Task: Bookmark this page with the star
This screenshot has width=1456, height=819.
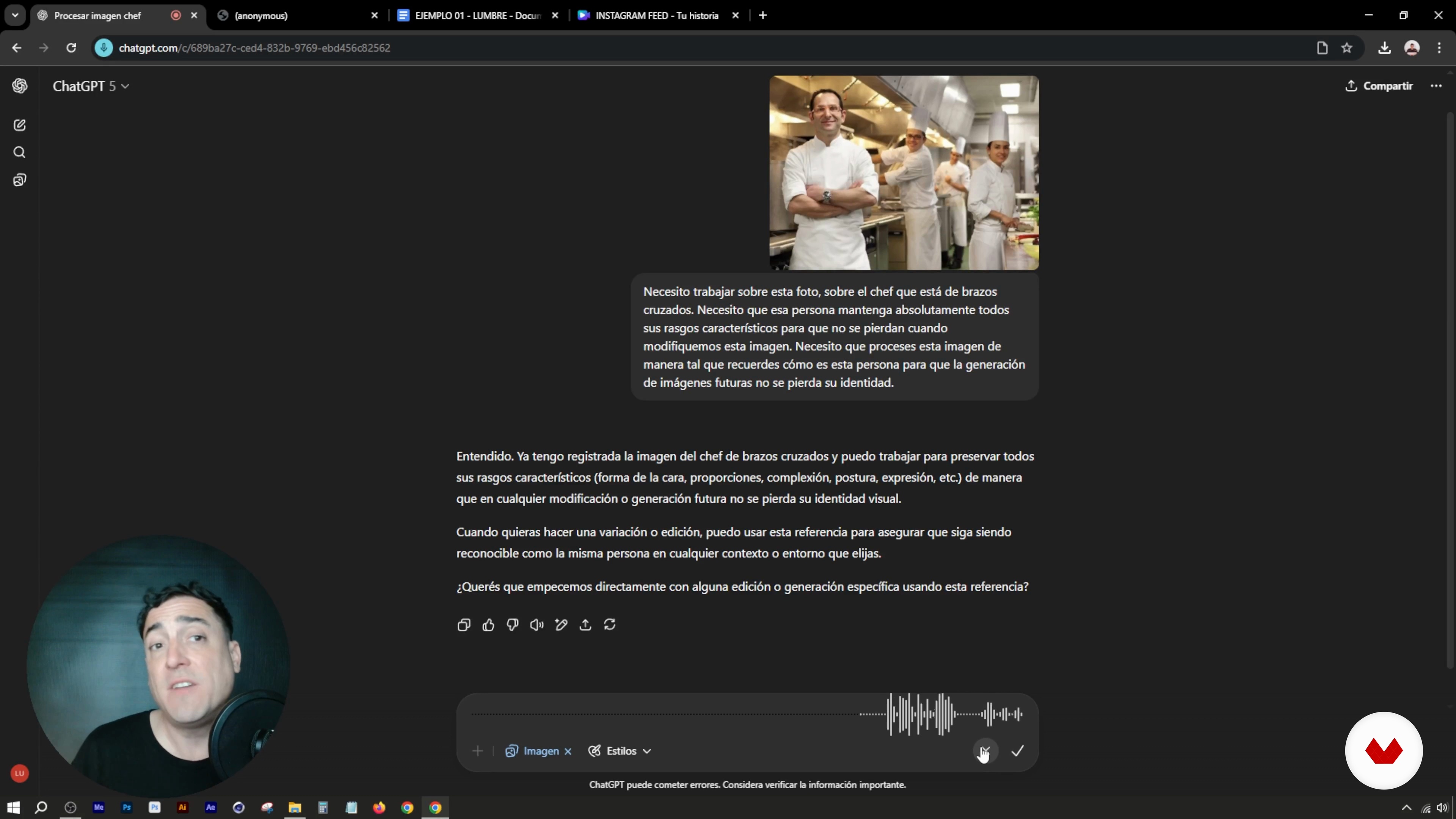Action: tap(1347, 48)
